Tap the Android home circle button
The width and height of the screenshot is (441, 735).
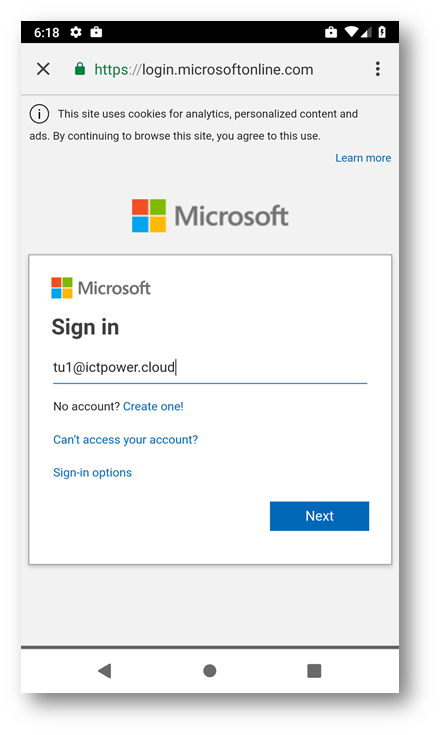209,671
